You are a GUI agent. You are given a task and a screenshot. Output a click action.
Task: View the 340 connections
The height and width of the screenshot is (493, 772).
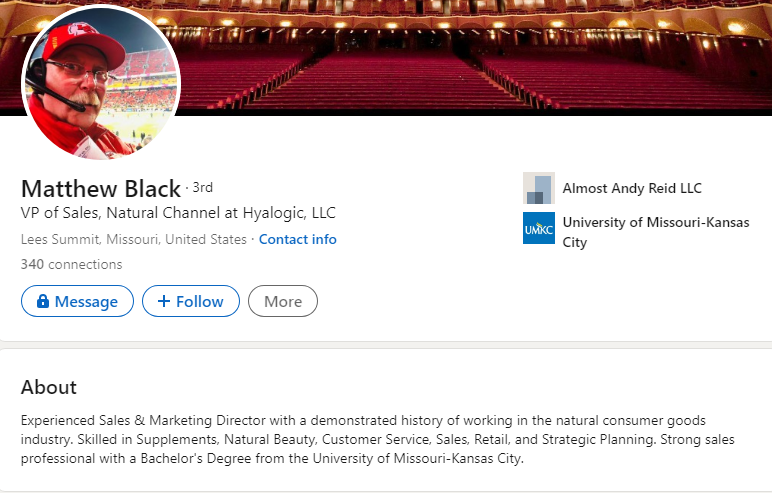[x=71, y=264]
